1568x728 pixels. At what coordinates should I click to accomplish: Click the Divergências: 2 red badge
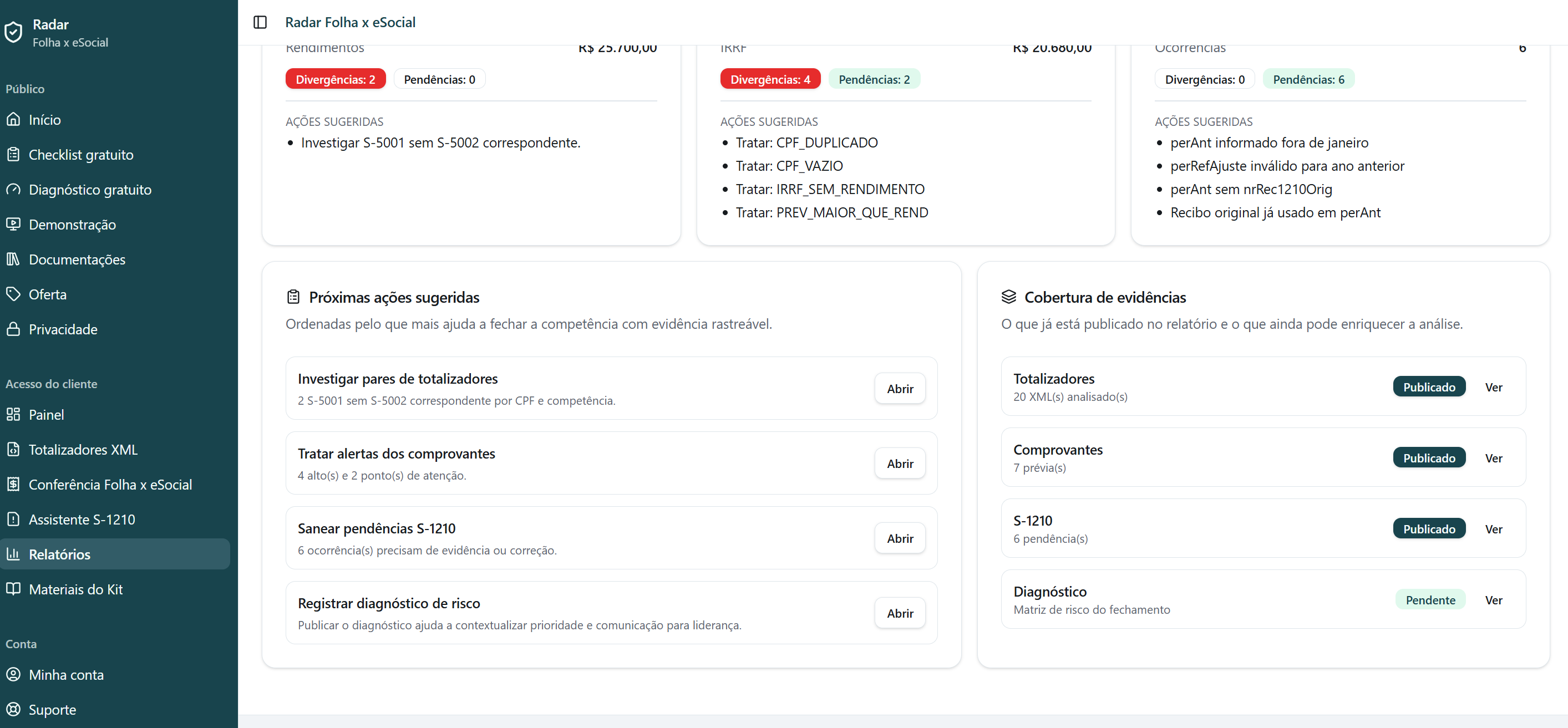pos(336,79)
